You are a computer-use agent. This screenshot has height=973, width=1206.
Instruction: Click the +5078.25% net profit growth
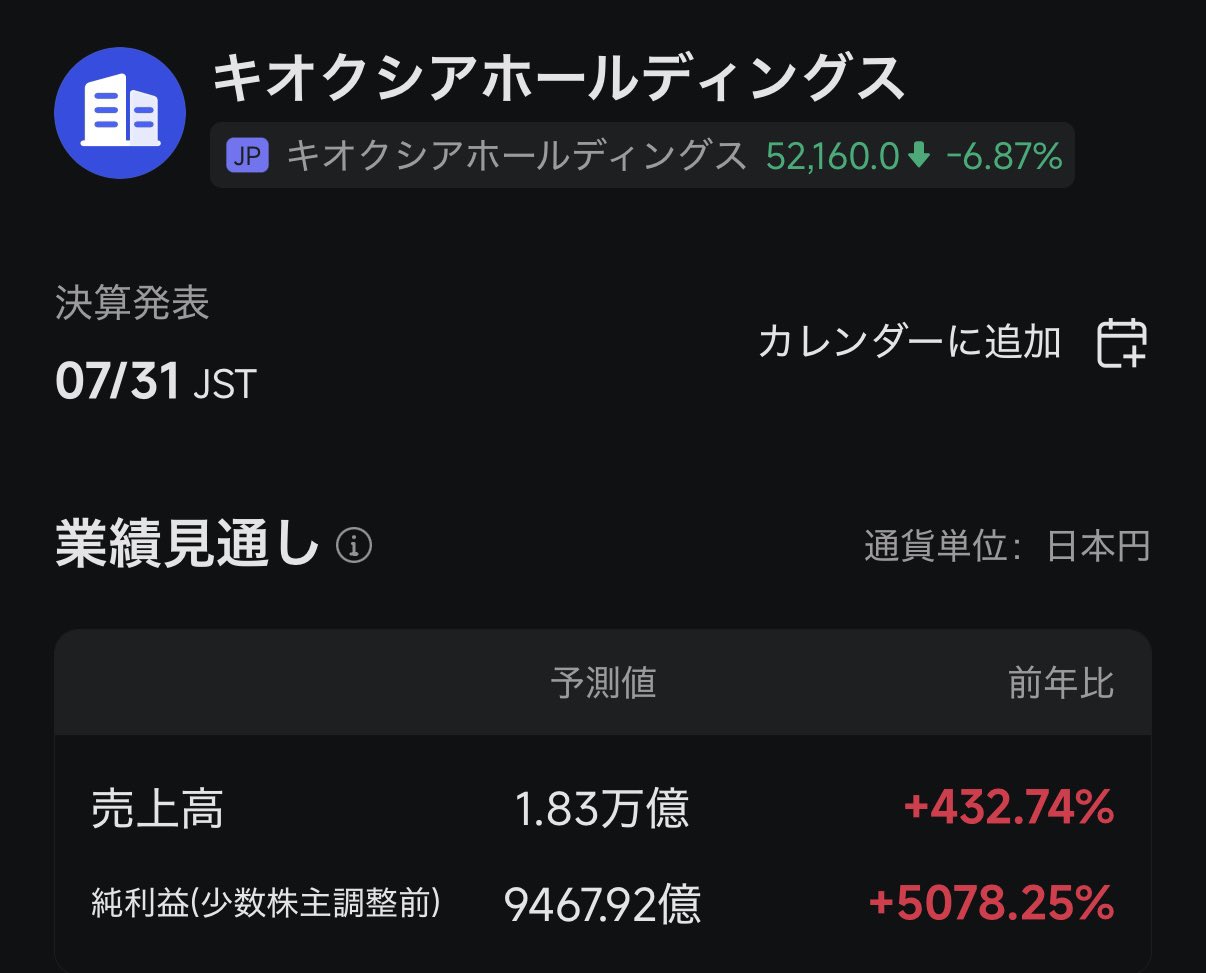[x=992, y=904]
